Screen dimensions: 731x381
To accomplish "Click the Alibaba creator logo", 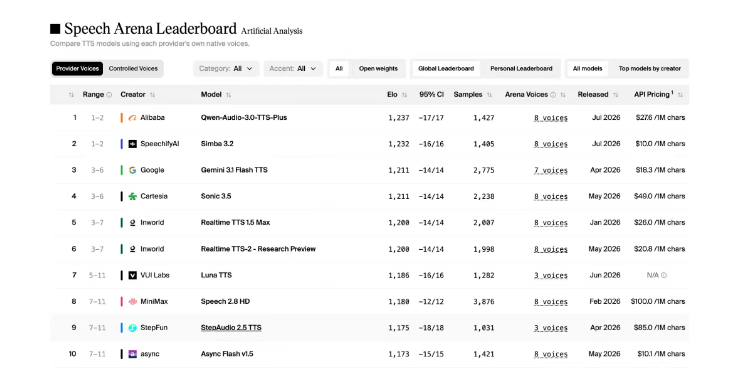I will tap(132, 118).
